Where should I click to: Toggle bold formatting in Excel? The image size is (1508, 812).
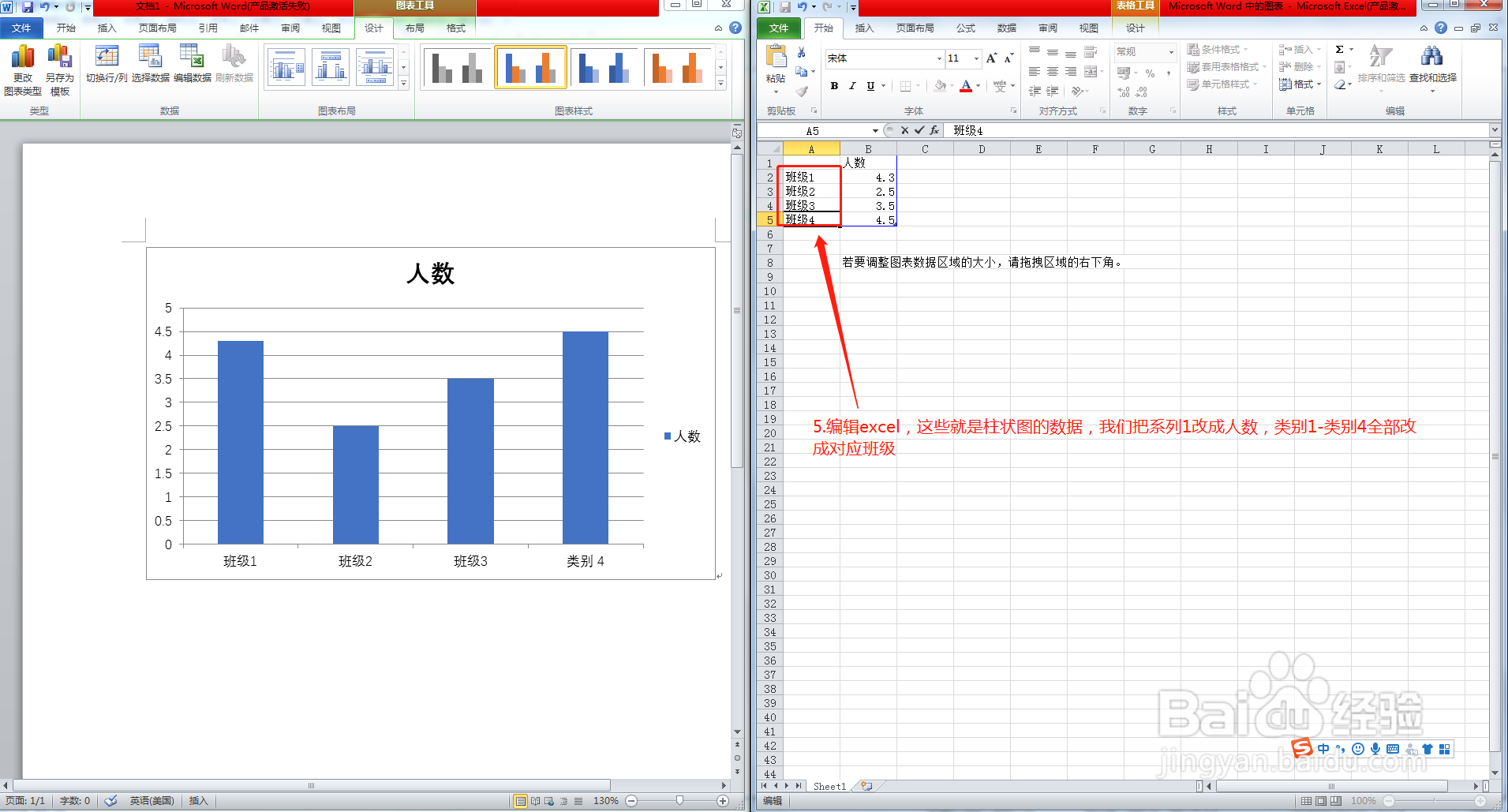coord(834,86)
